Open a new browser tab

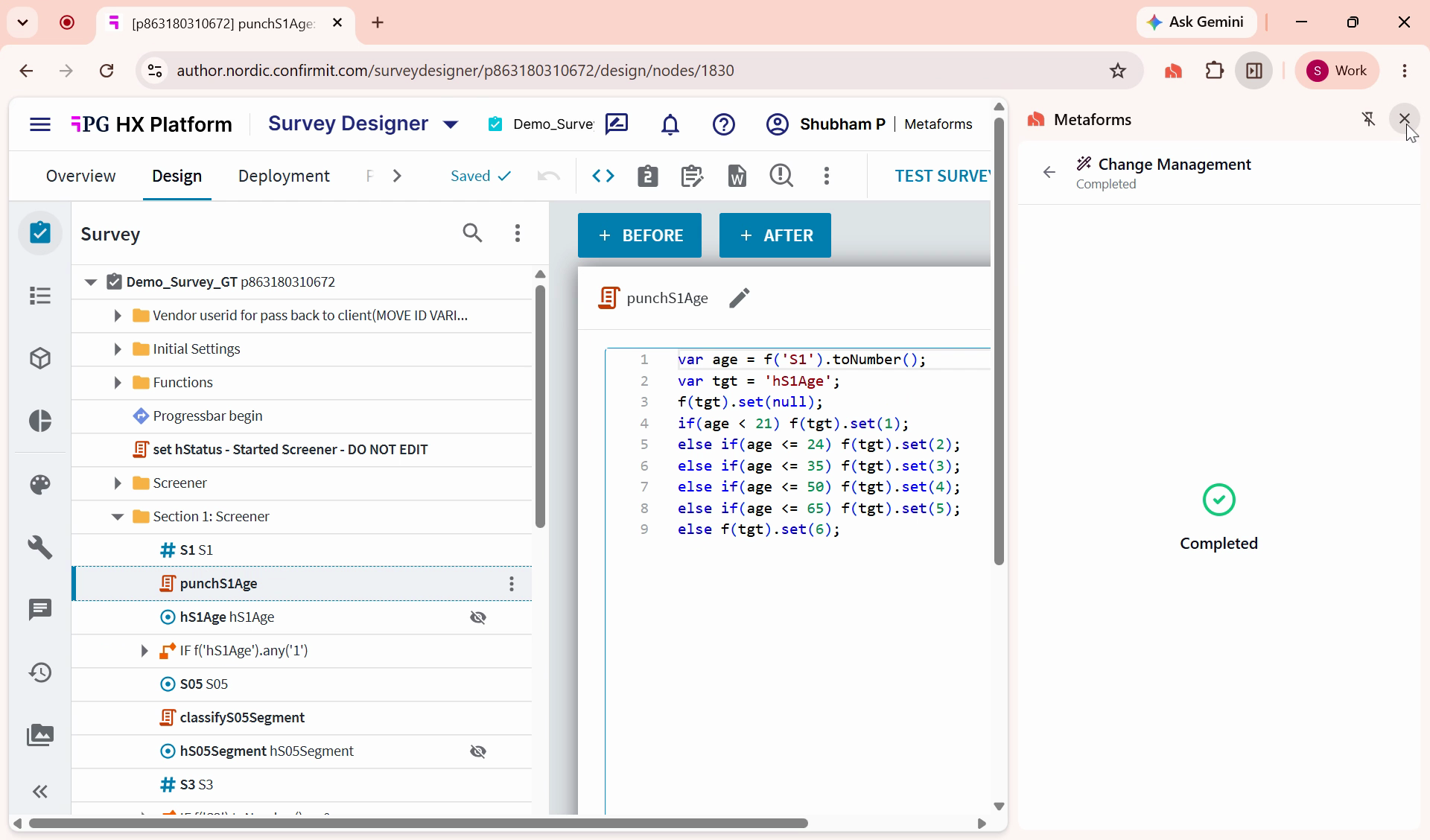[x=378, y=23]
